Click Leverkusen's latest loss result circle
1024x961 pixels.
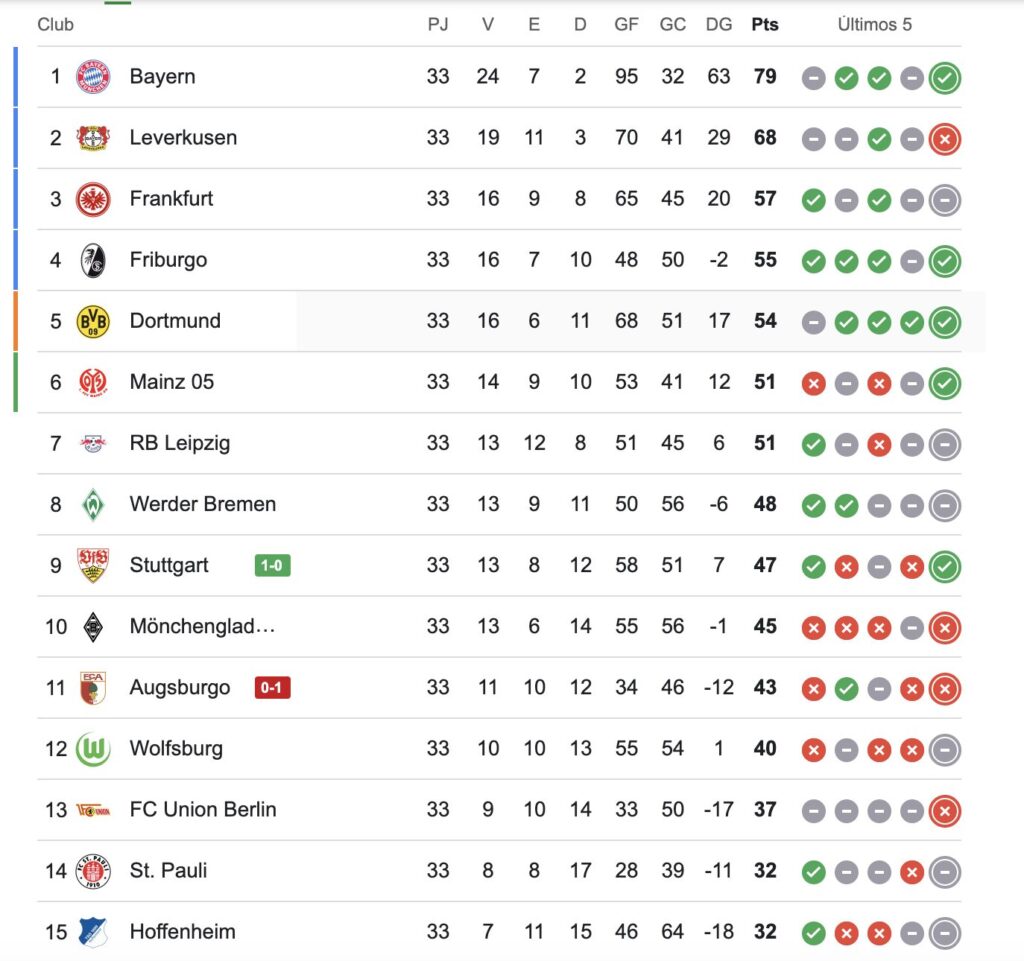click(x=944, y=139)
